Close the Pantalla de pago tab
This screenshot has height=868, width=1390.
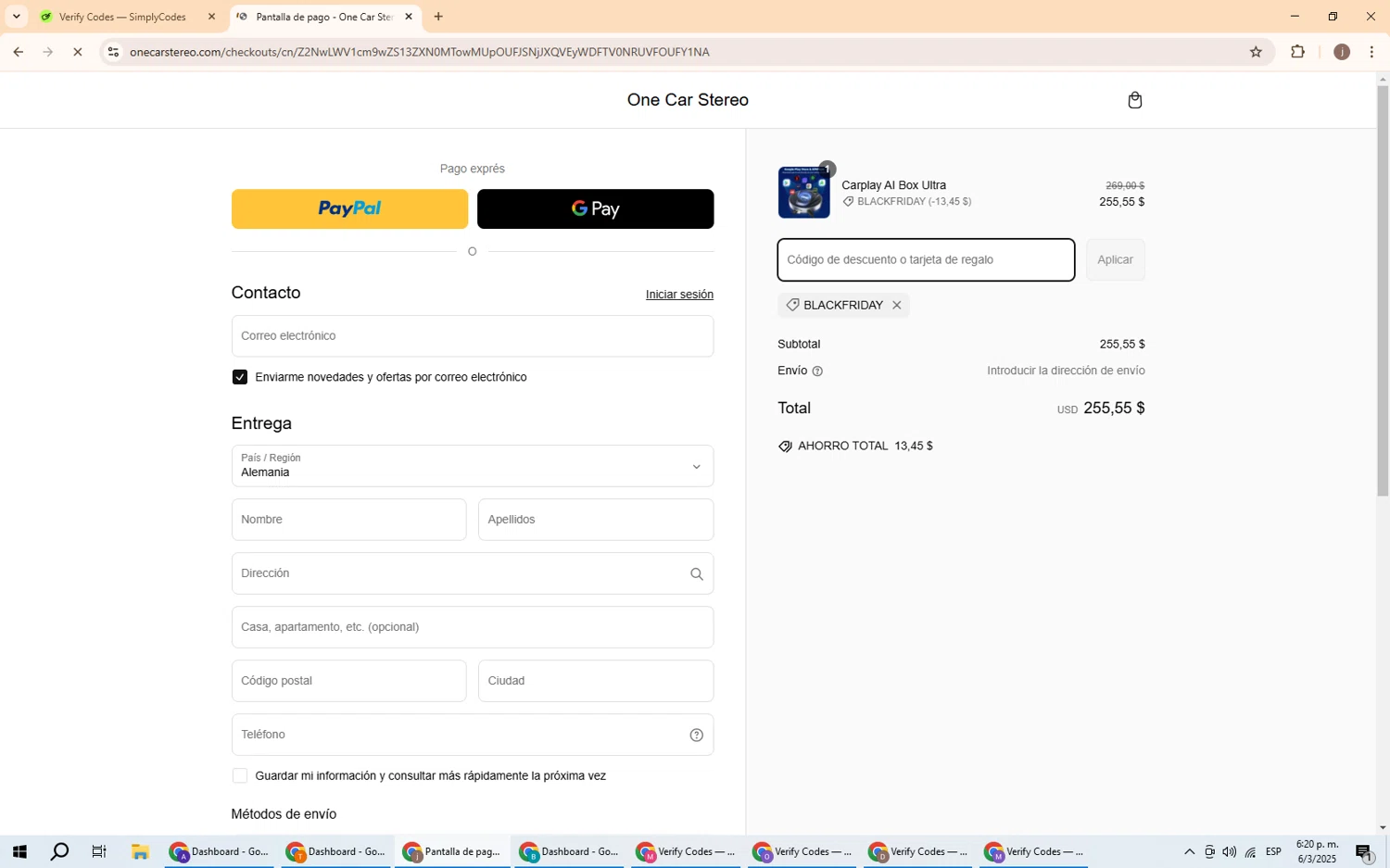point(409,17)
